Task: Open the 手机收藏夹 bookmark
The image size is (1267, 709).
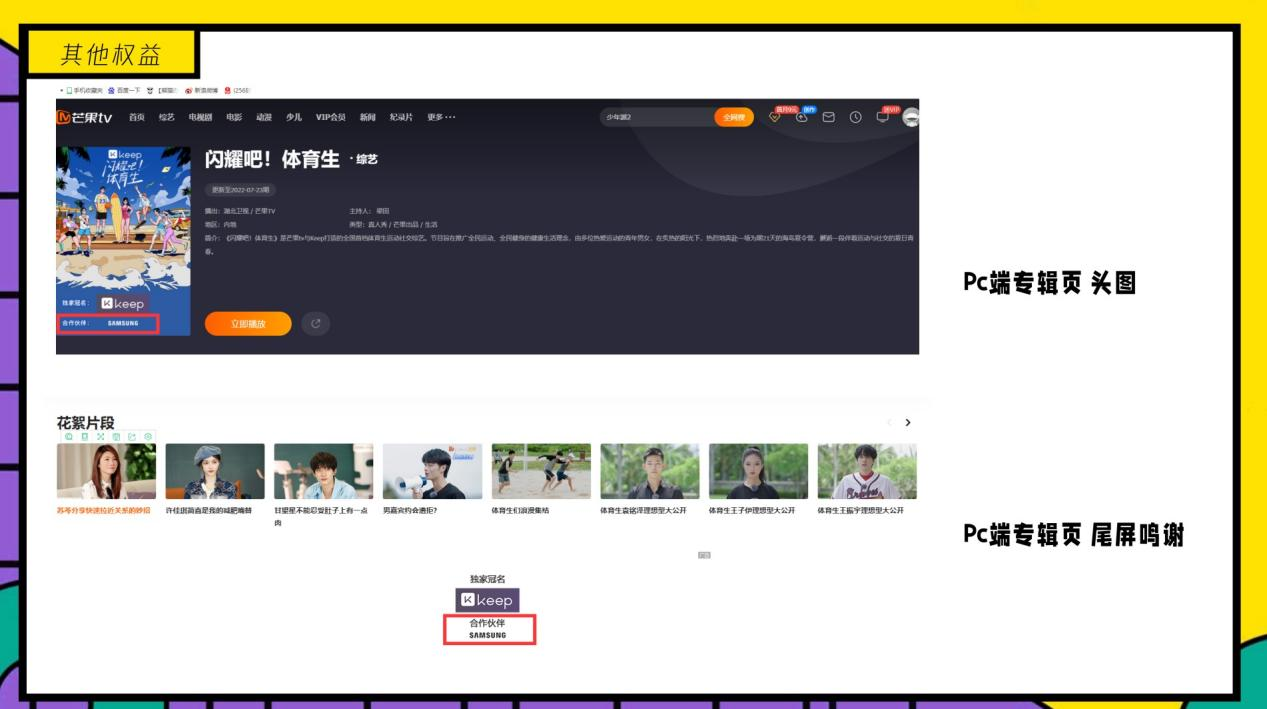Action: 84,90
